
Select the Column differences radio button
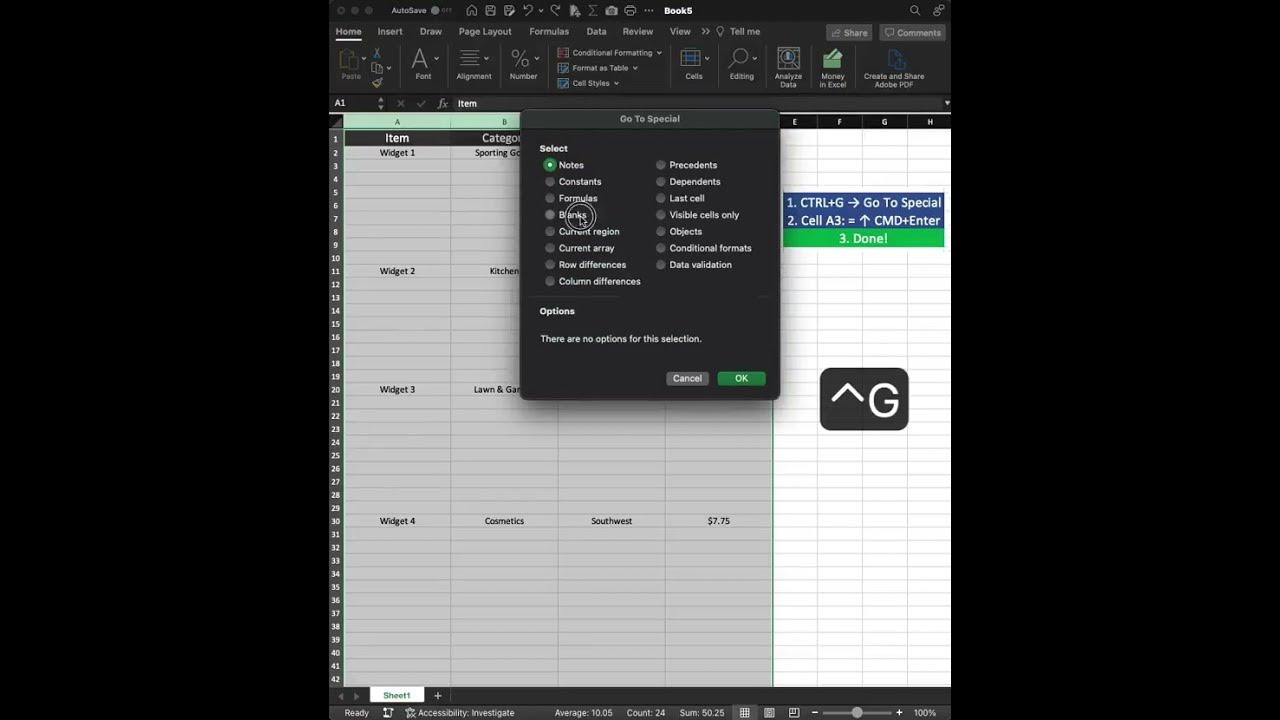click(x=550, y=281)
